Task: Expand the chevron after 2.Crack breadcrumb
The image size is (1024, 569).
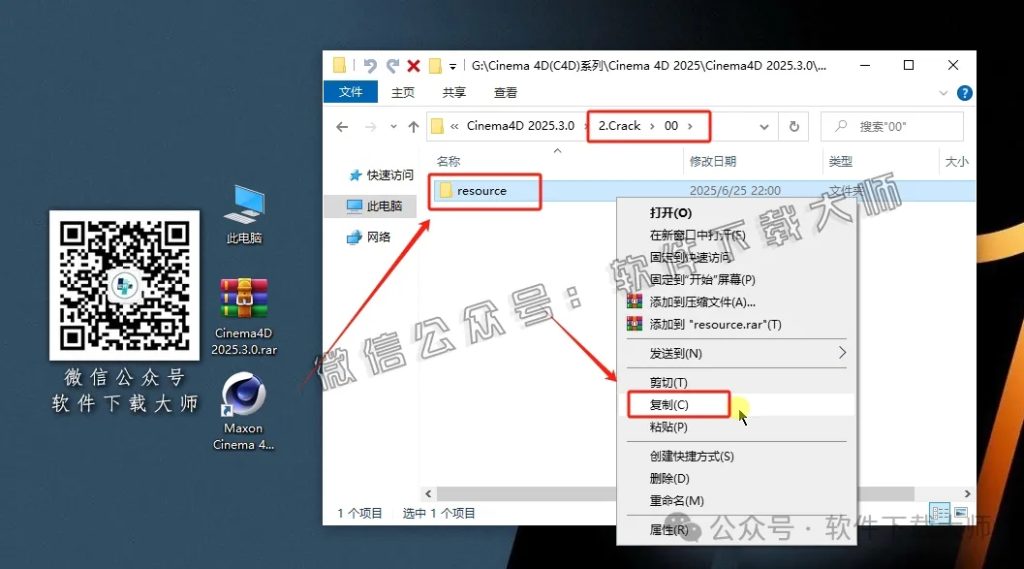Action: [x=652, y=126]
